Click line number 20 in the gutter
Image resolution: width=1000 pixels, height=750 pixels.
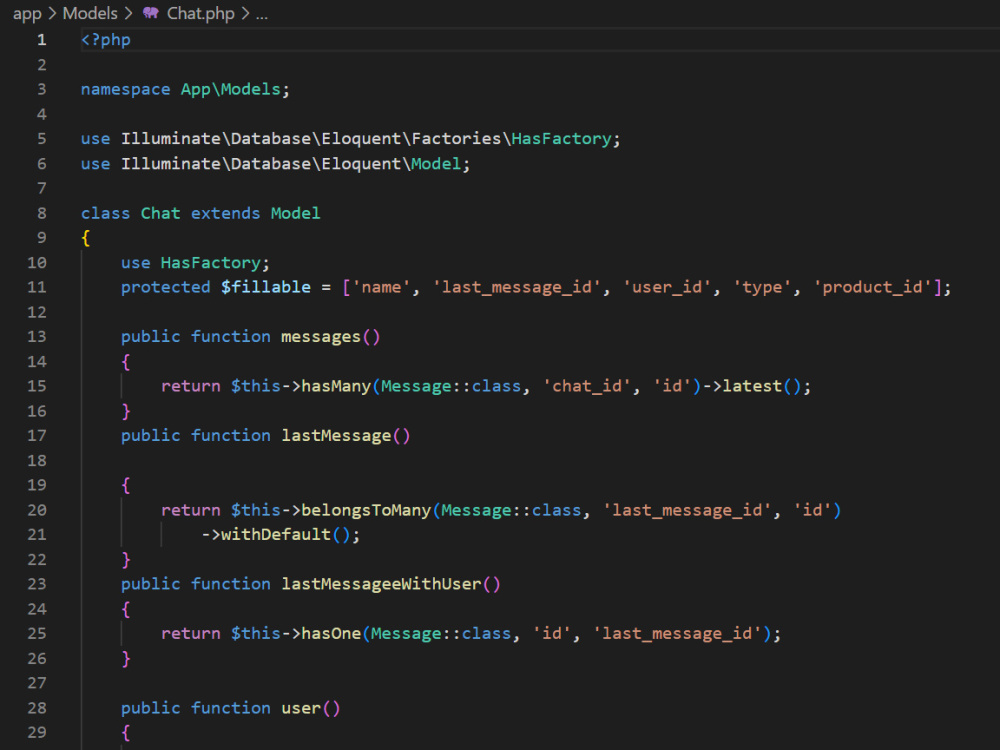36,510
